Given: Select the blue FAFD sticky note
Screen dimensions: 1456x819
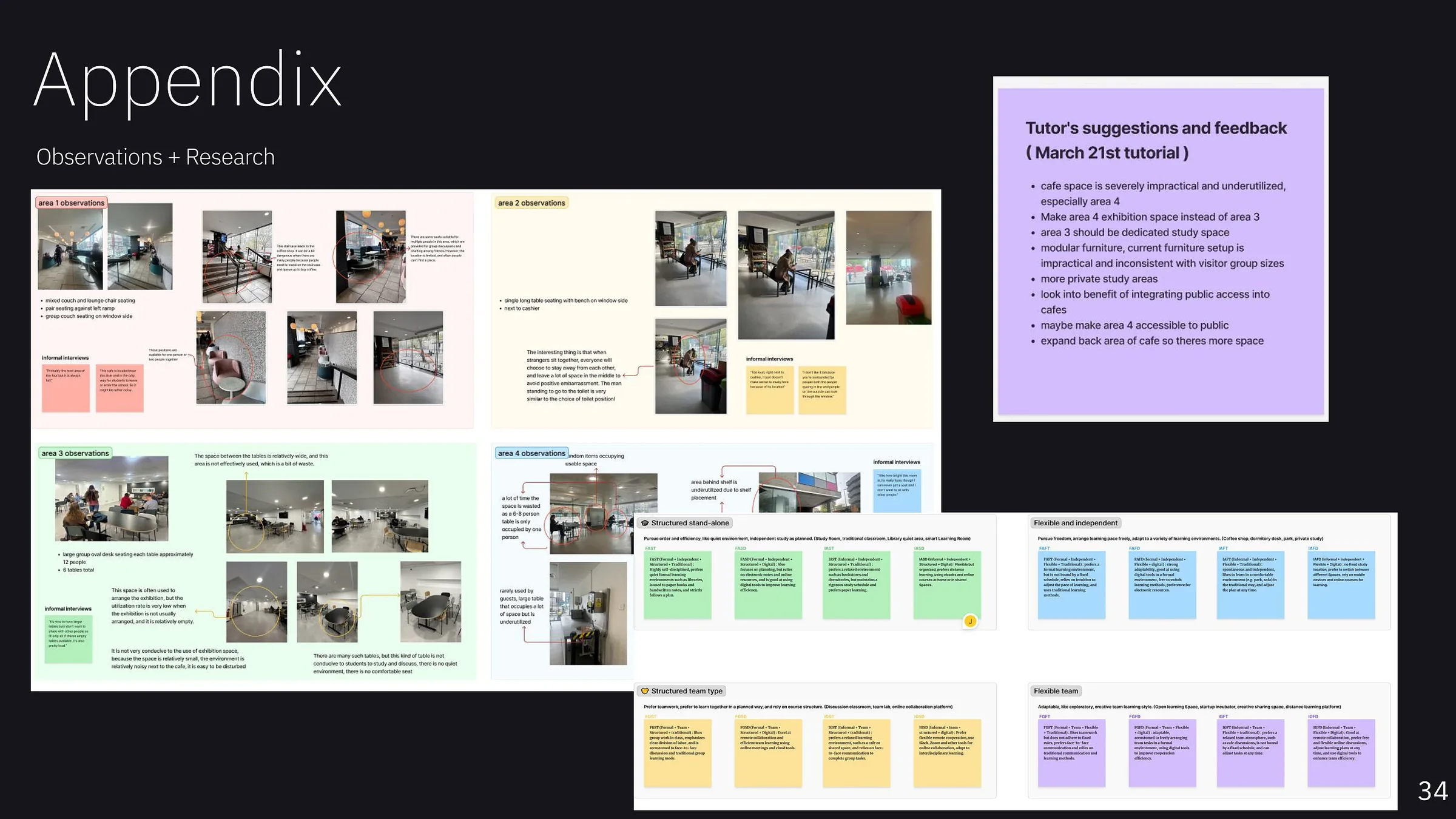Looking at the screenshot, I should 1162,585.
